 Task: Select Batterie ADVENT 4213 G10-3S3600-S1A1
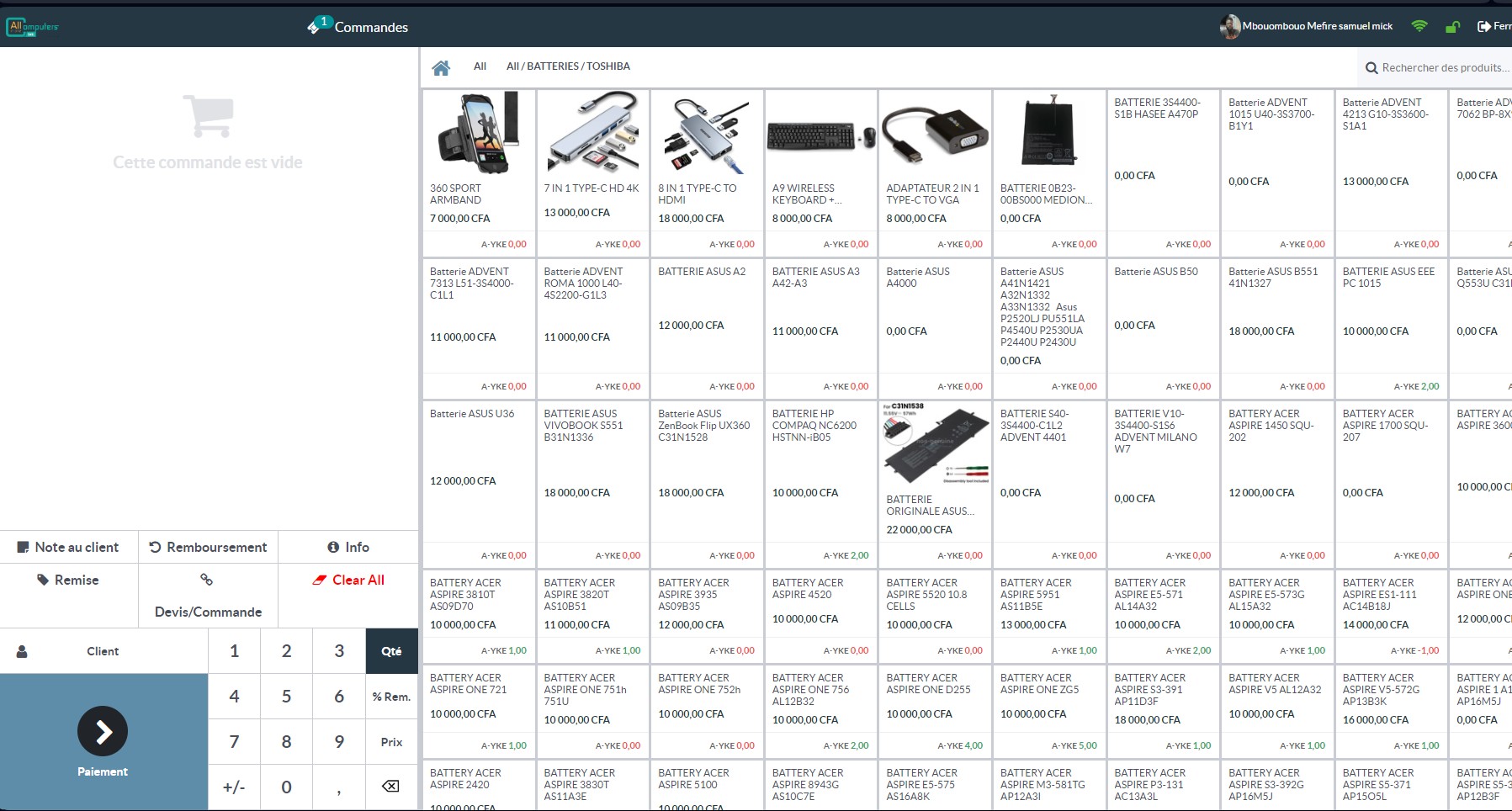pos(1391,172)
